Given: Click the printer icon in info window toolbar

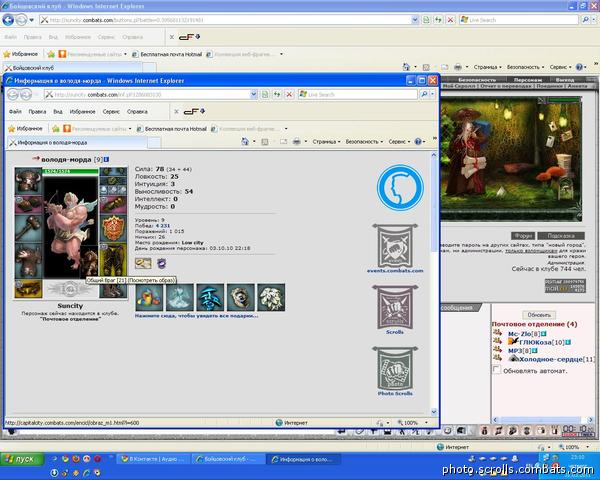Looking at the screenshot, I should (297, 142).
